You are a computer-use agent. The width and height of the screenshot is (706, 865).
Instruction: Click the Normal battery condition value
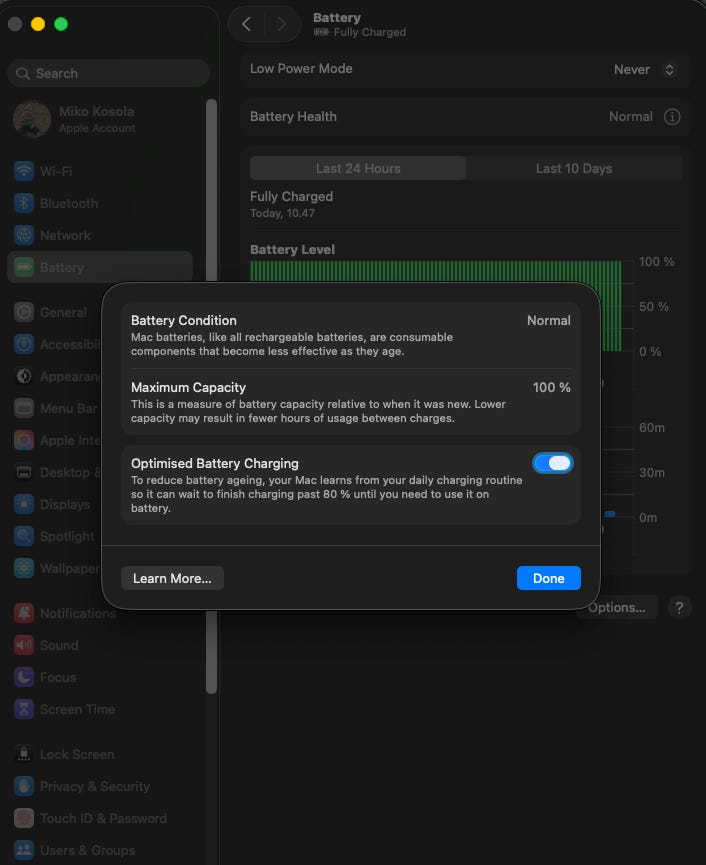[549, 321]
